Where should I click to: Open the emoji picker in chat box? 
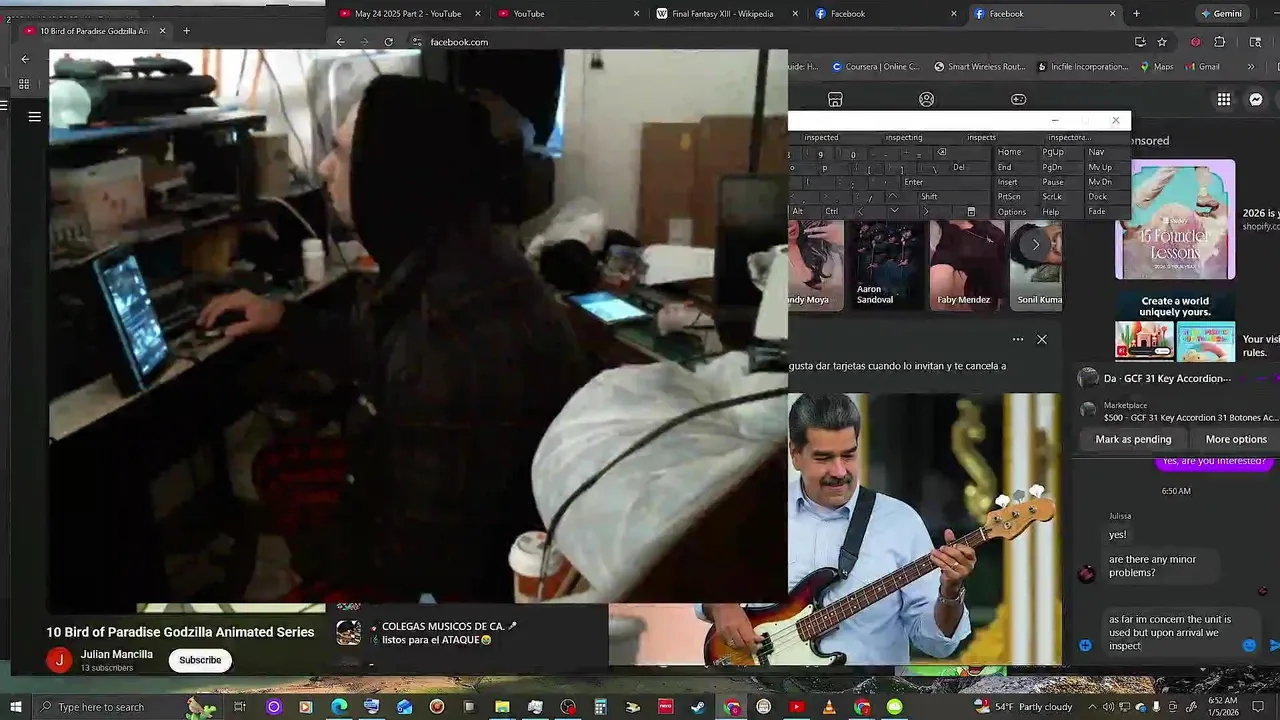click(x=1249, y=645)
